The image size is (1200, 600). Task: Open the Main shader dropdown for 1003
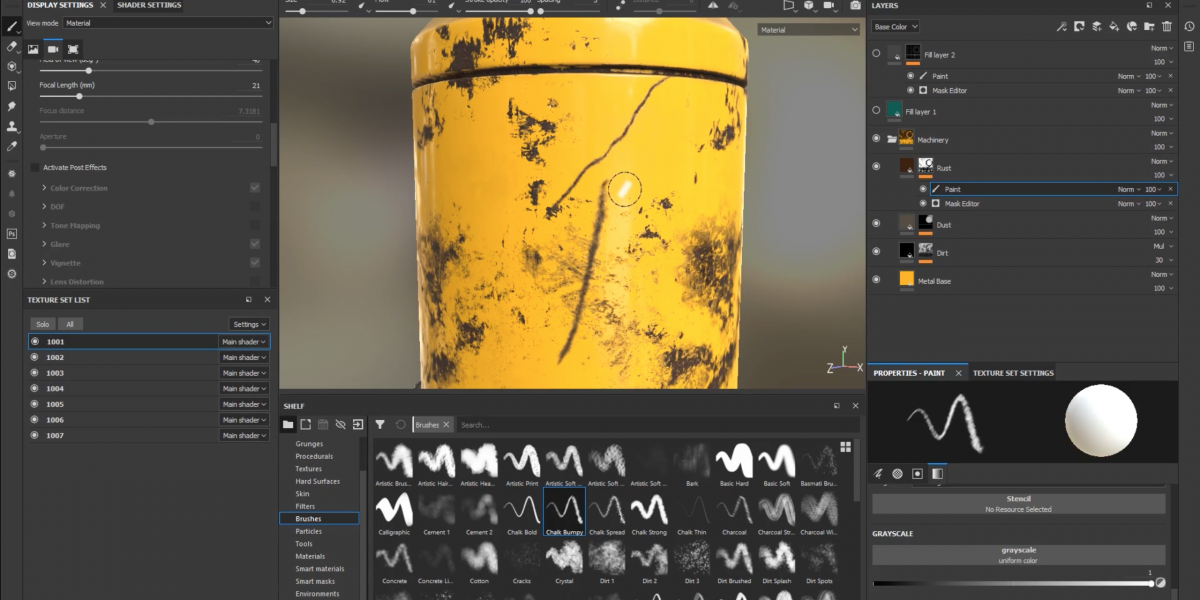(x=244, y=373)
